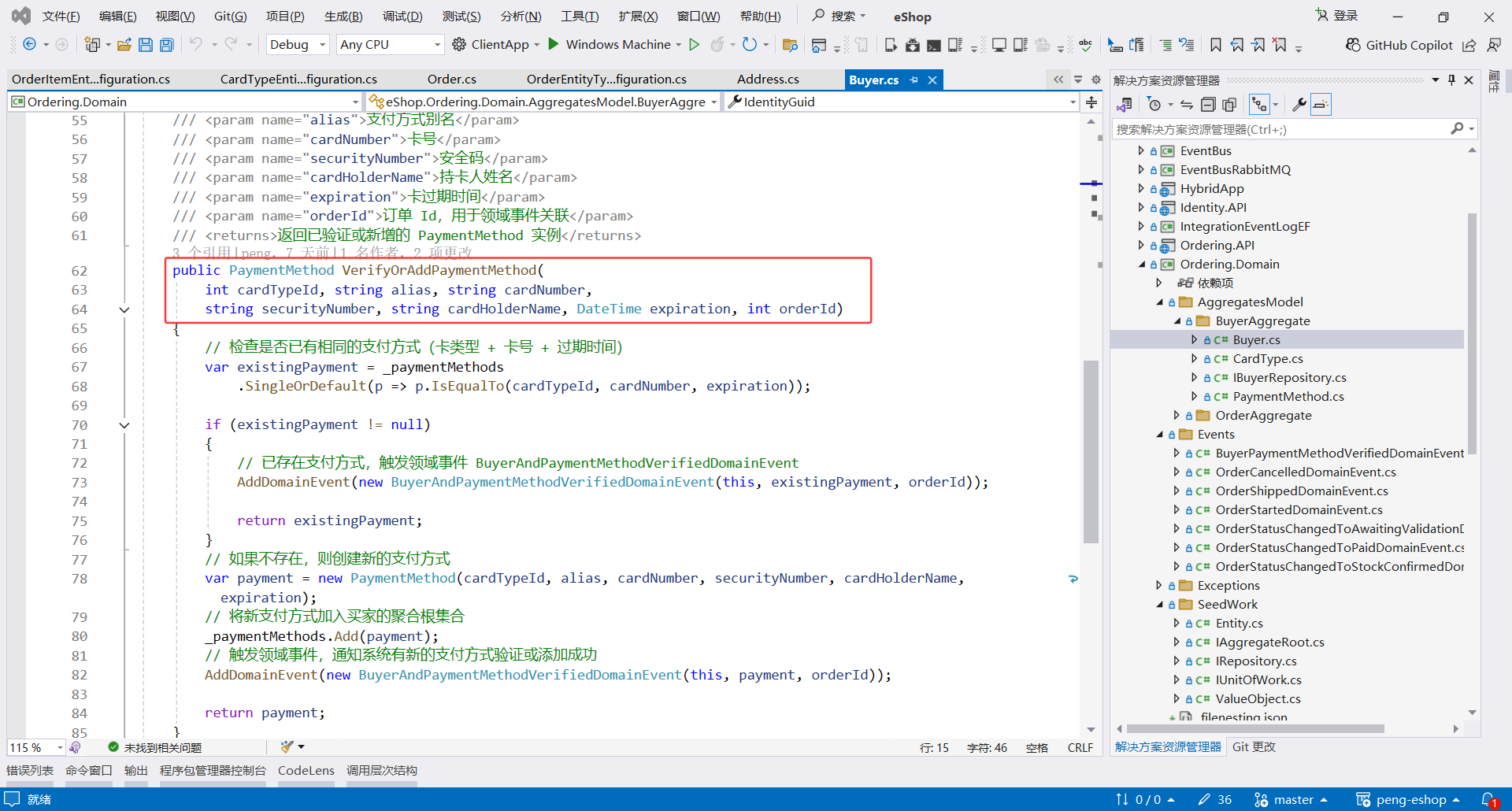The image size is (1512, 811).
Task: Click Solution Explorer horizontal scrollbar thumb
Action: coord(1255,729)
